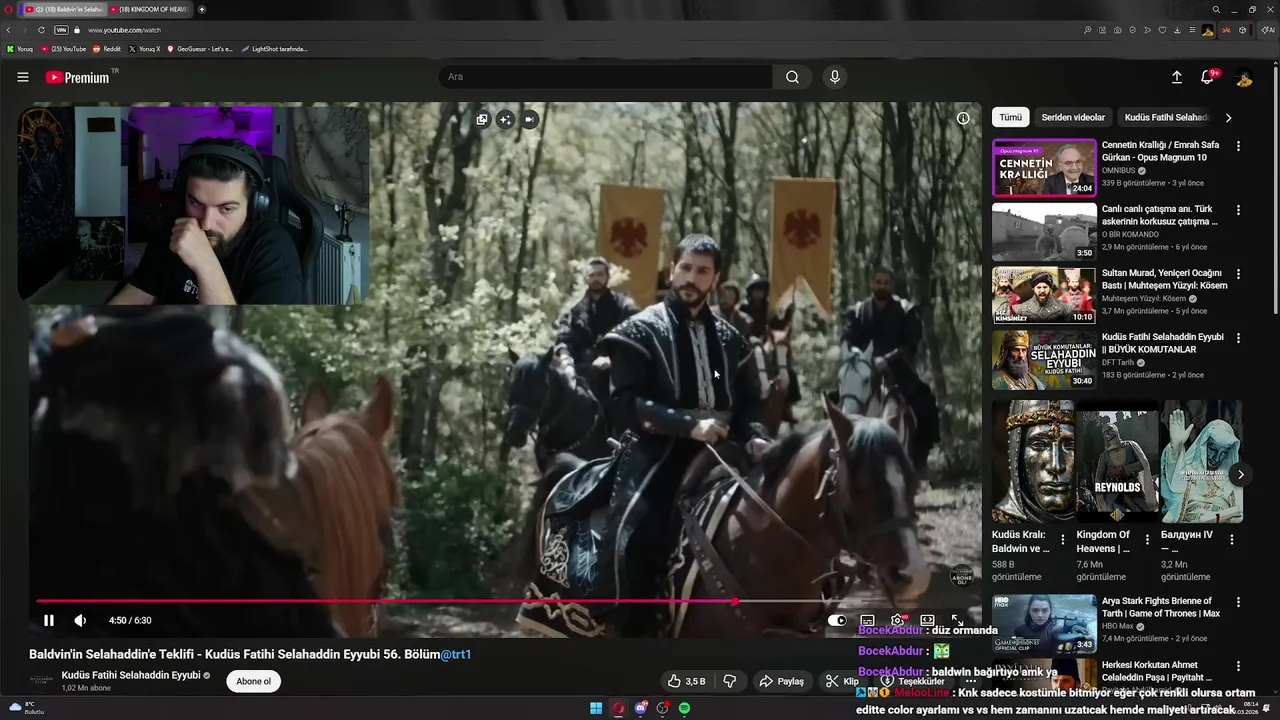Select the Seriden videolar chip
1280x720 pixels.
coord(1073,117)
